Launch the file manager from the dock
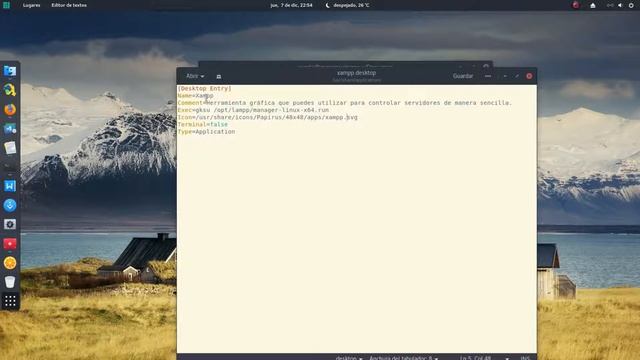Viewport: 640px width, 360px height. click(10, 71)
